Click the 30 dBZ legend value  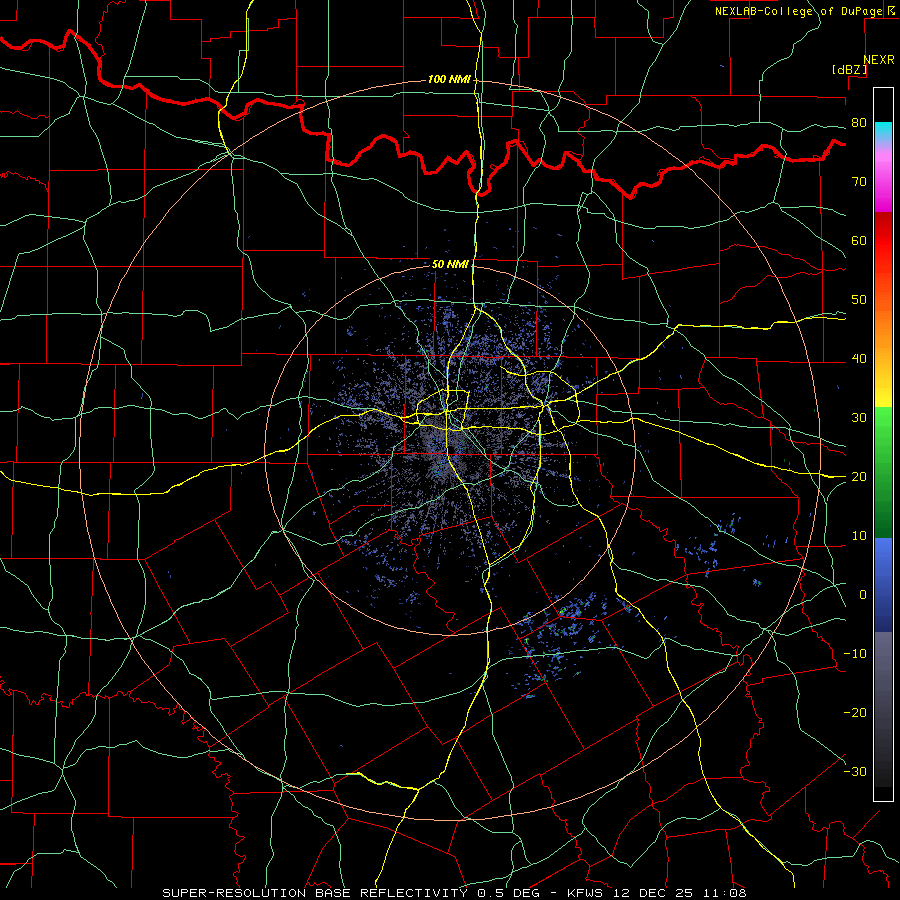859,417
